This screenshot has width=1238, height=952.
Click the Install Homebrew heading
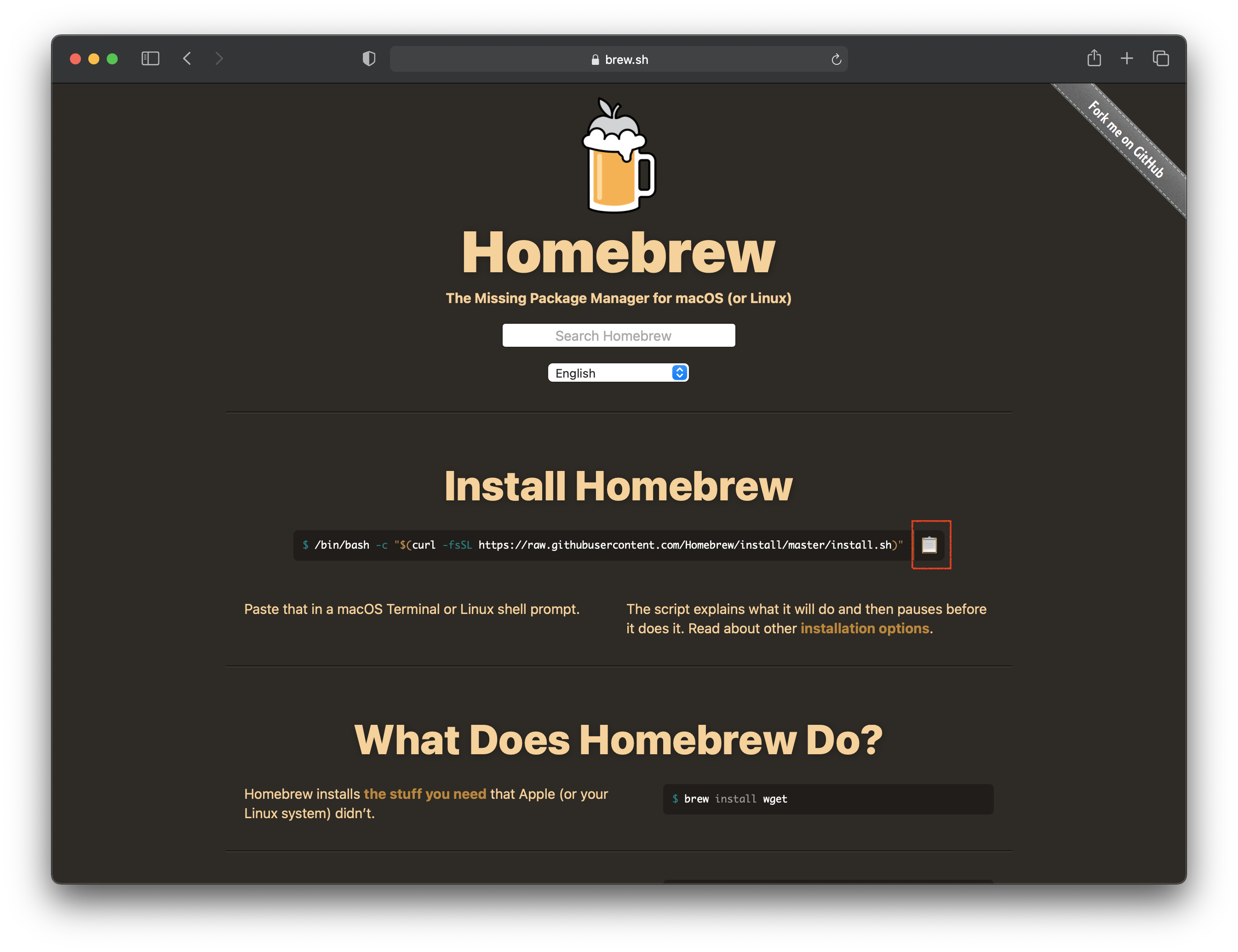(619, 486)
